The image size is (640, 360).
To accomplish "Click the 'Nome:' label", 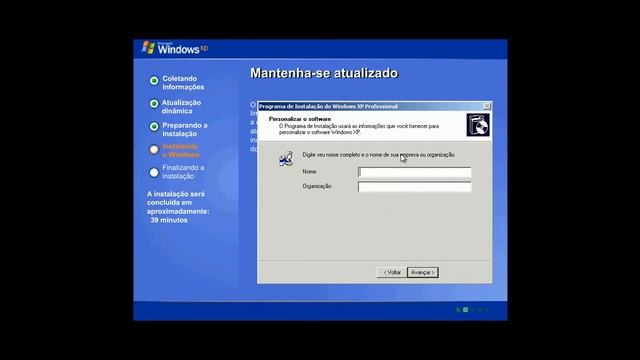I will [310, 172].
